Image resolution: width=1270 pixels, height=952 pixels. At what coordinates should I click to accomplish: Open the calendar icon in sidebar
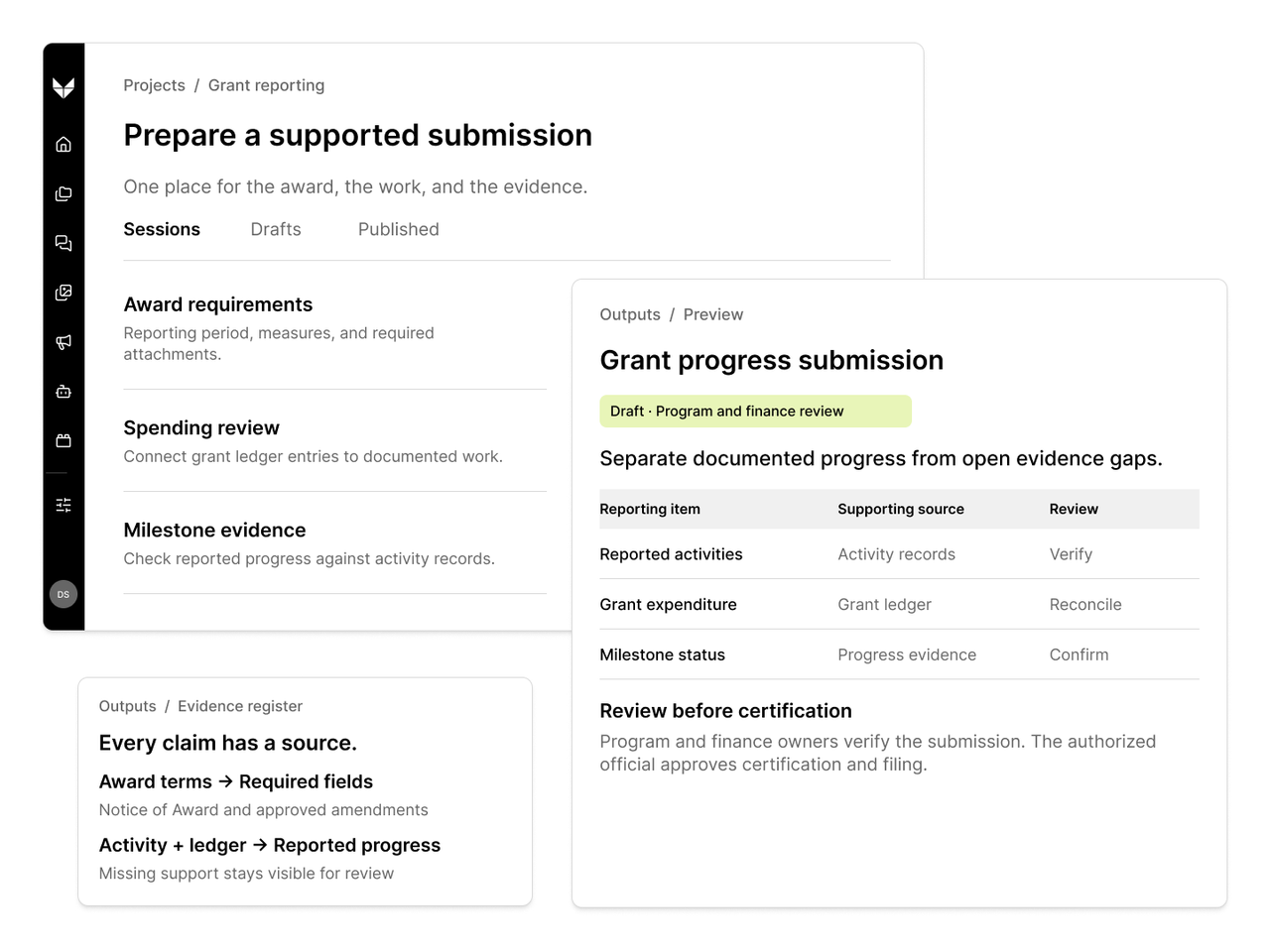pyautogui.click(x=63, y=440)
